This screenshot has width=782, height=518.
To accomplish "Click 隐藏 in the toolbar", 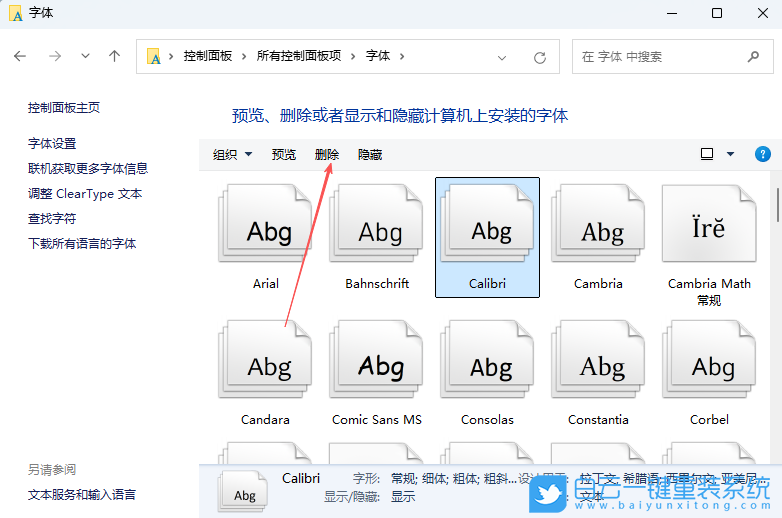I will (370, 155).
